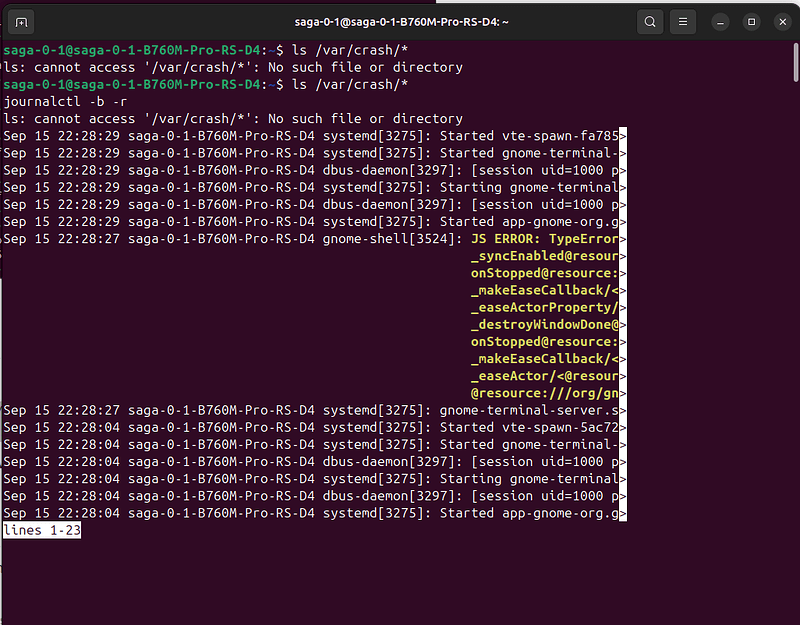Close the terminal window
Screen dimensions: 800x625
(783, 21)
